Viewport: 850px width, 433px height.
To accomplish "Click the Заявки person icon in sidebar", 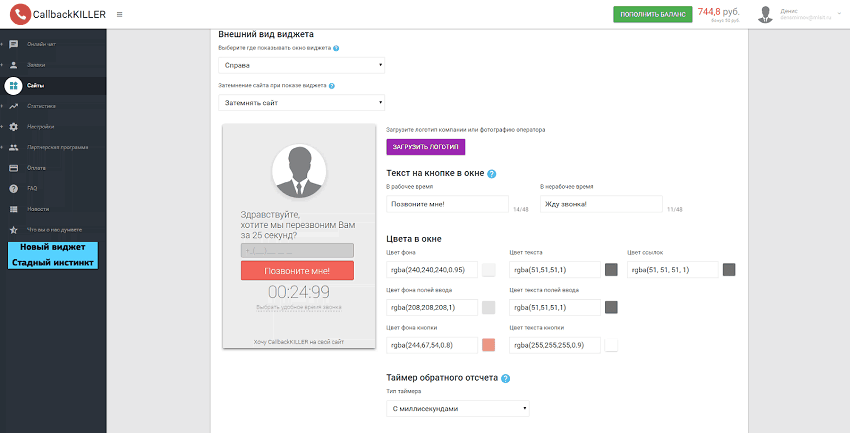I will (x=14, y=65).
